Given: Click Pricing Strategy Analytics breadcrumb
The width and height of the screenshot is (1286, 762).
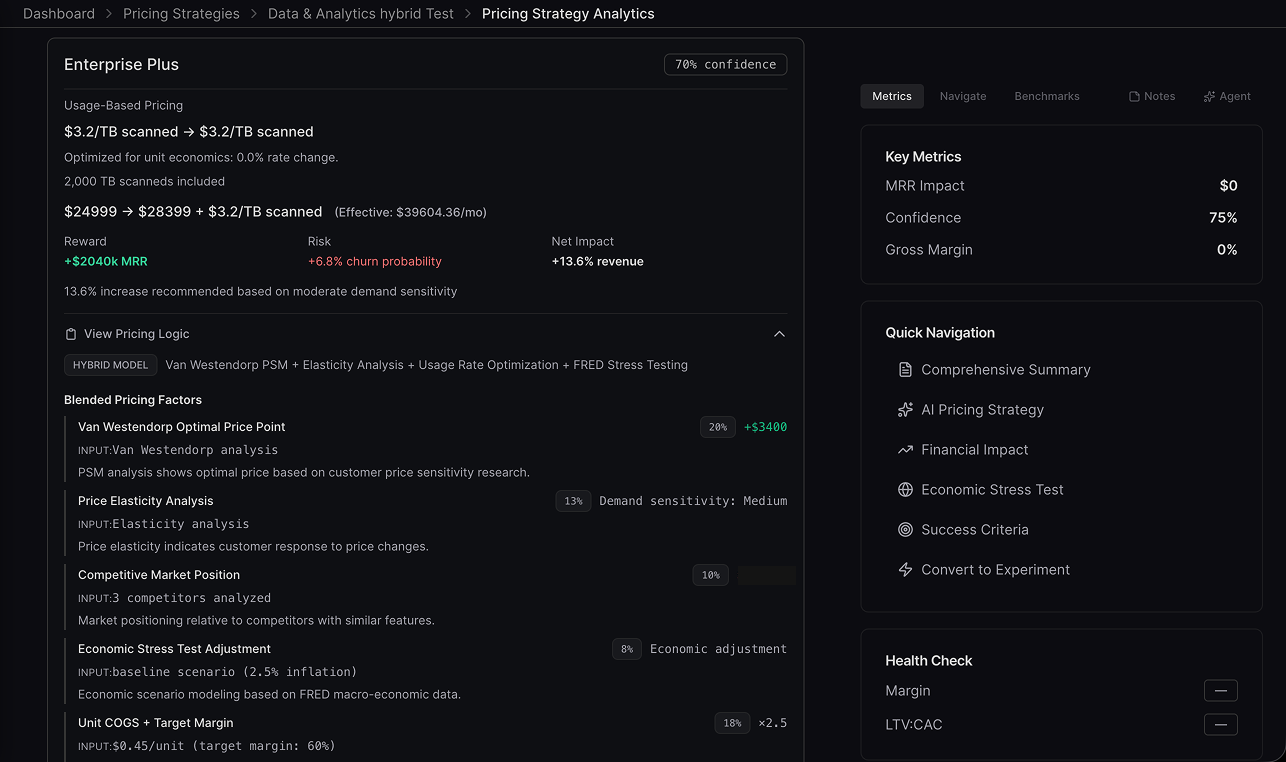Looking at the screenshot, I should (x=568, y=14).
